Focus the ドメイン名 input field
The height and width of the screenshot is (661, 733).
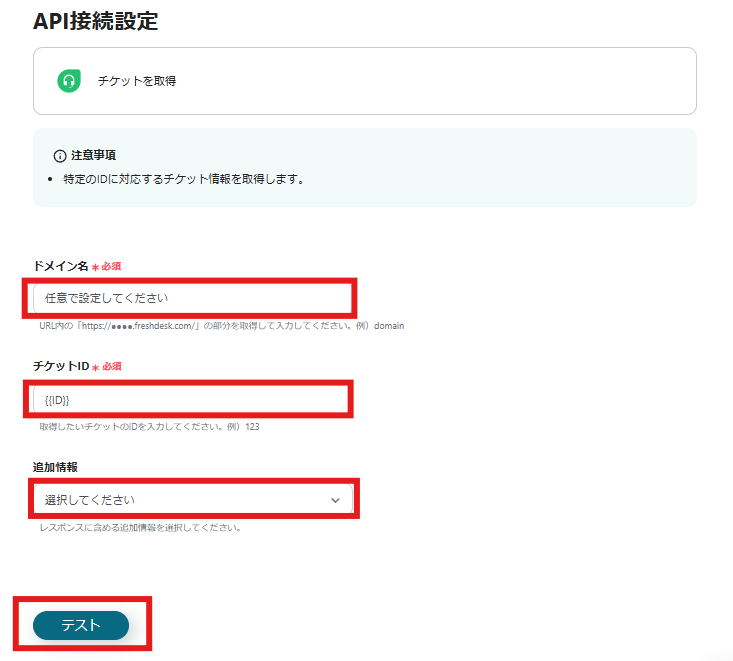pyautogui.click(x=192, y=298)
